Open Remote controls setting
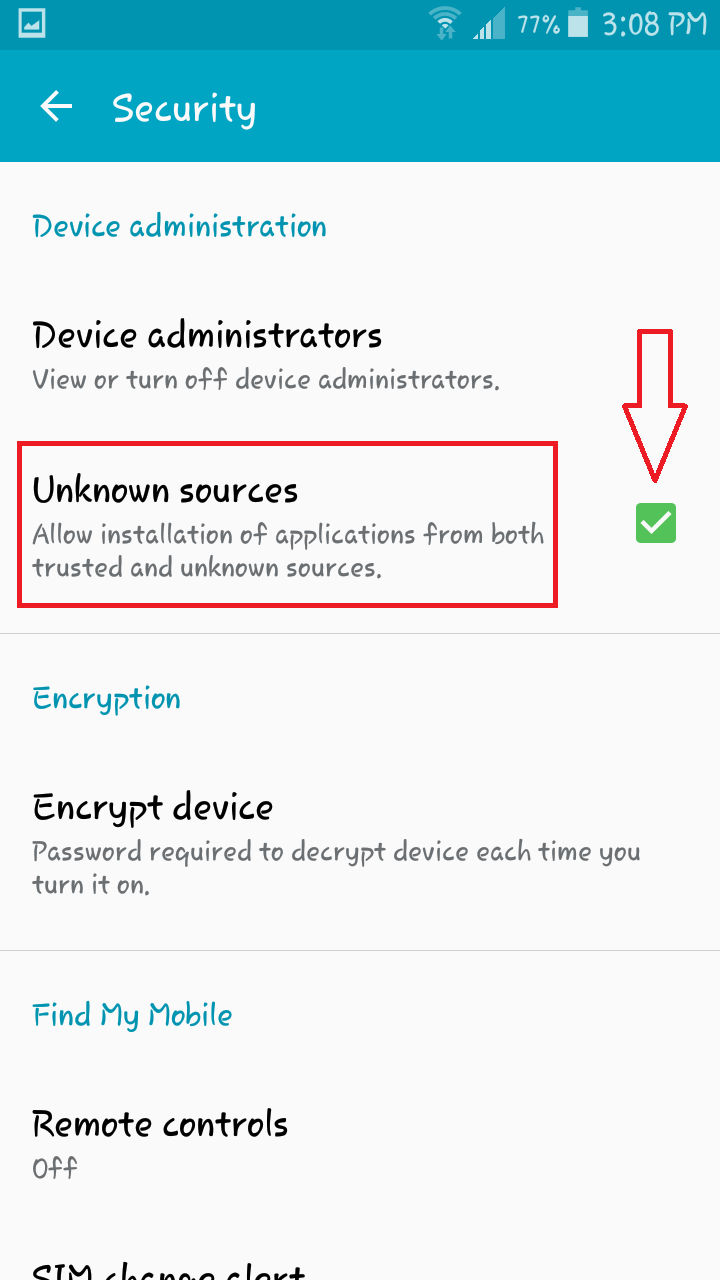 pos(360,1141)
